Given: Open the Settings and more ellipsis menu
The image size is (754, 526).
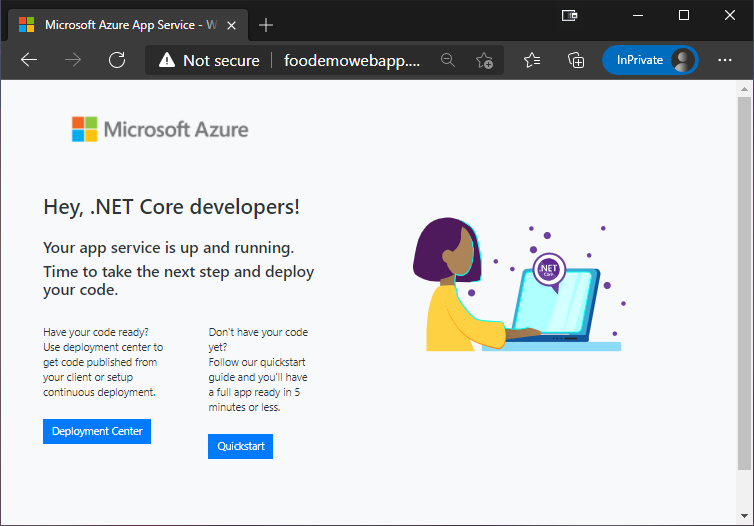Looking at the screenshot, I should pos(725,60).
